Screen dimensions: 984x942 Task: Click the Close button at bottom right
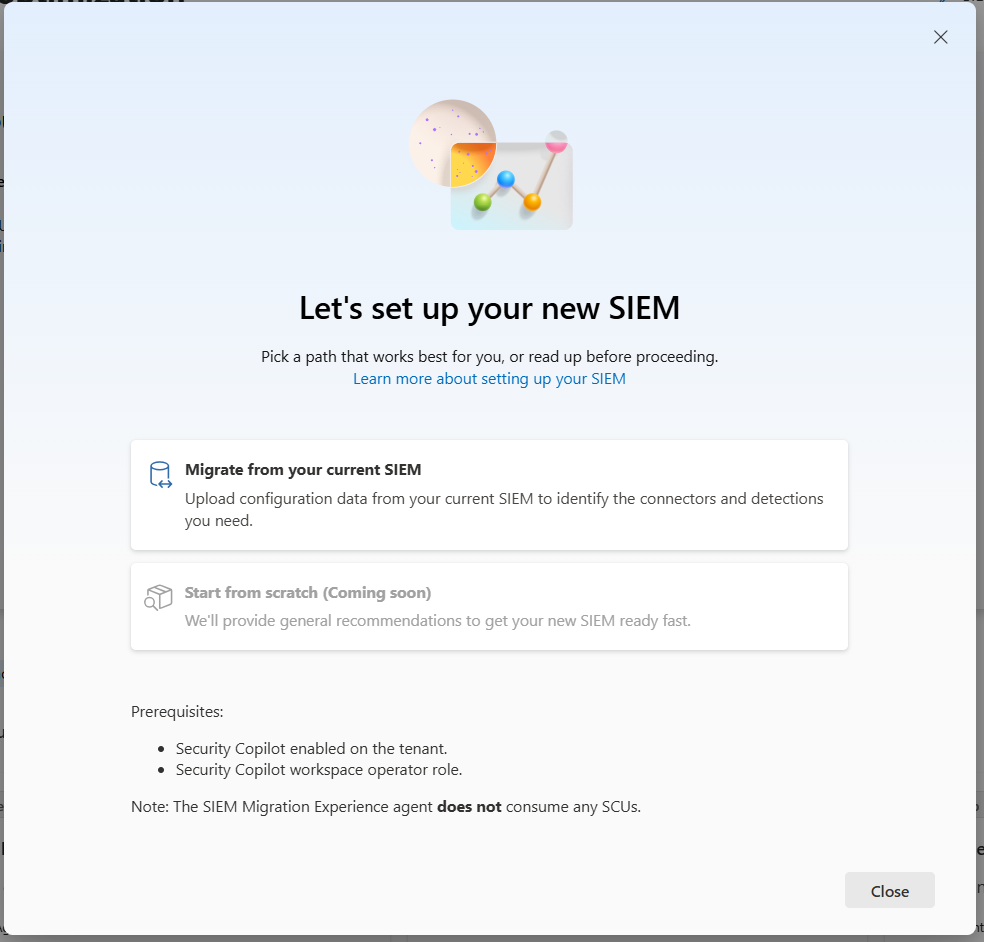point(889,890)
